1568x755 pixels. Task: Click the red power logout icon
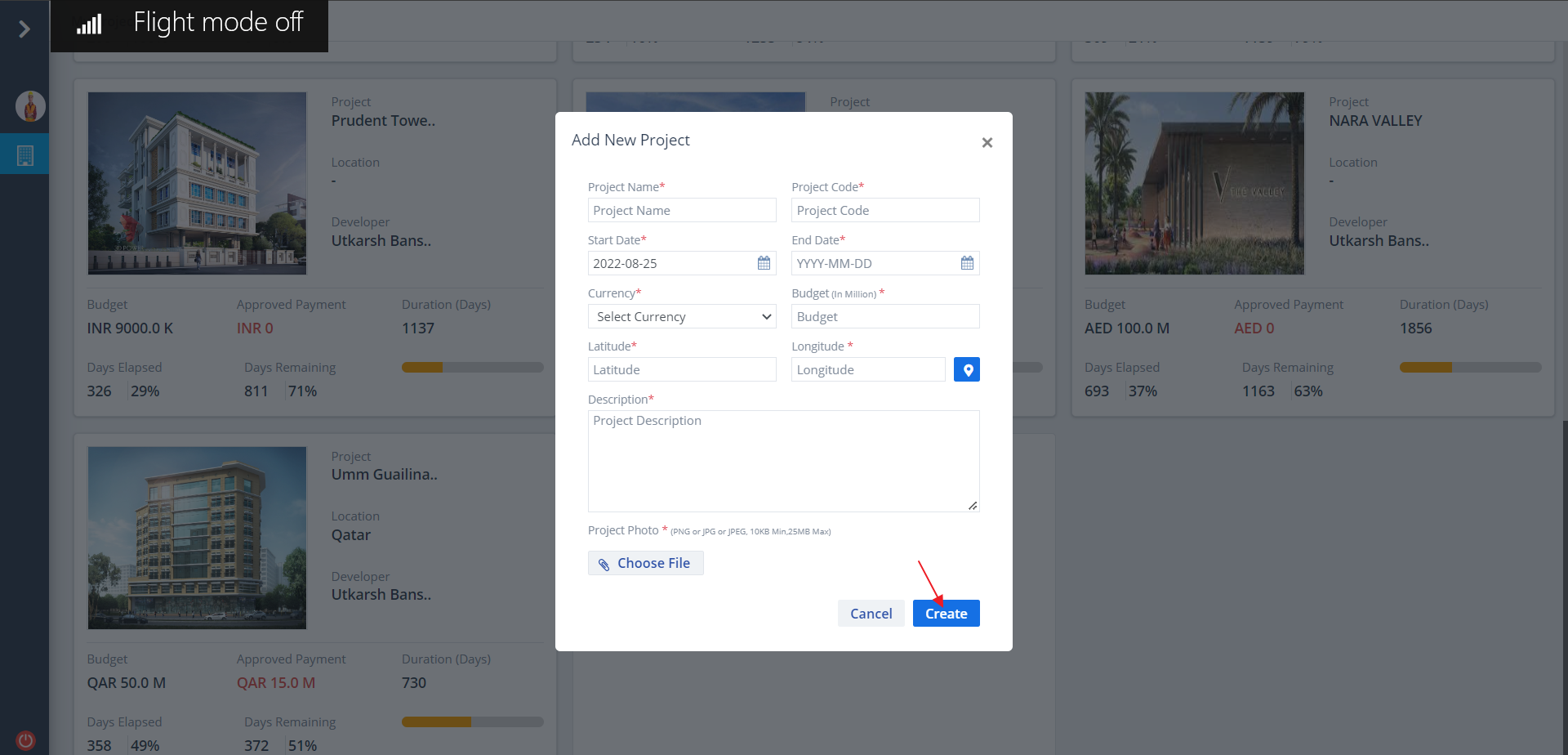[25, 740]
